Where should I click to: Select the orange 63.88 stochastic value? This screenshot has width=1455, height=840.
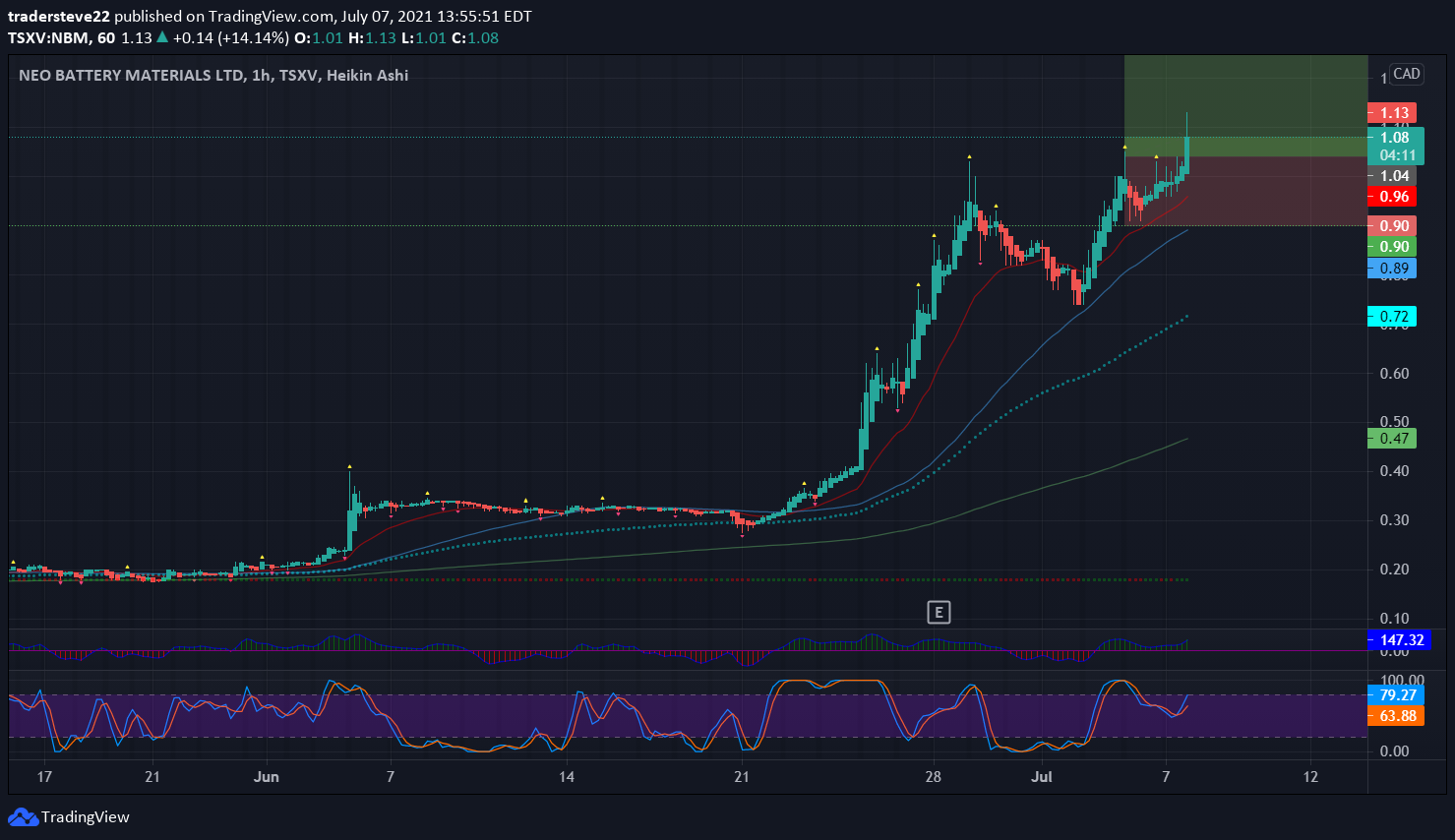[x=1396, y=716]
